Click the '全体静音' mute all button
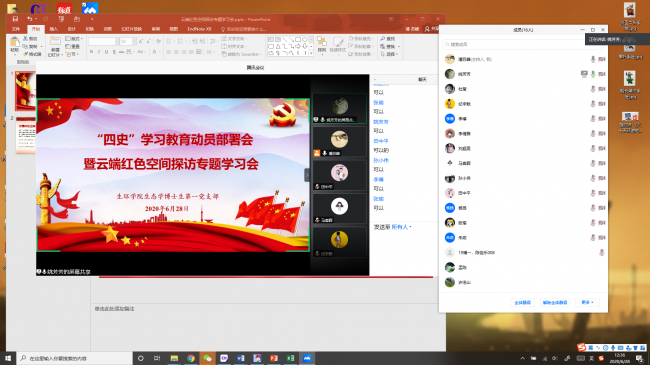650x365 pixels. [x=522, y=302]
